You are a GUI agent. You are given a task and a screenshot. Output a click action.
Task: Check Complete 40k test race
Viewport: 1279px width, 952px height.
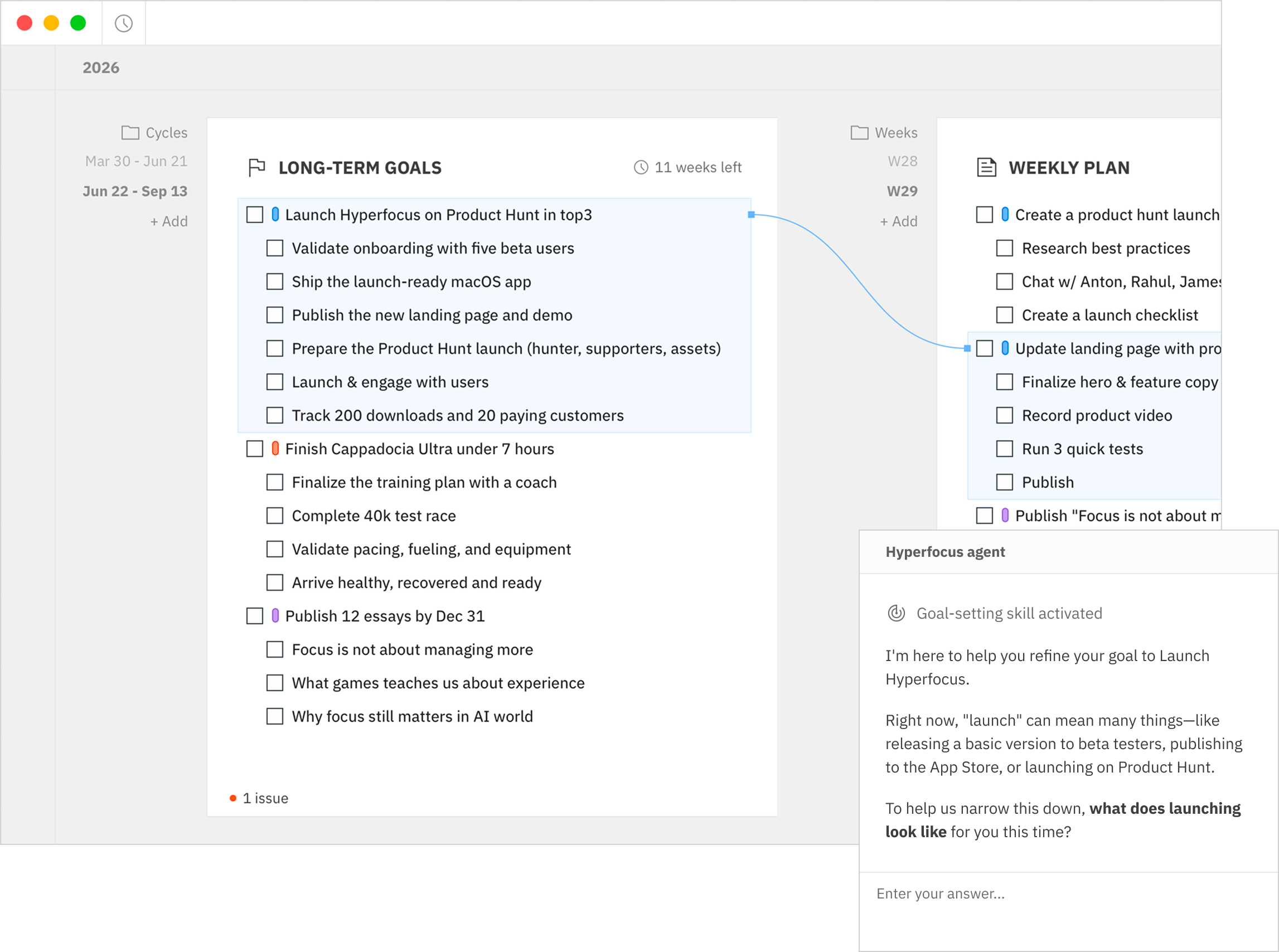pos(275,515)
